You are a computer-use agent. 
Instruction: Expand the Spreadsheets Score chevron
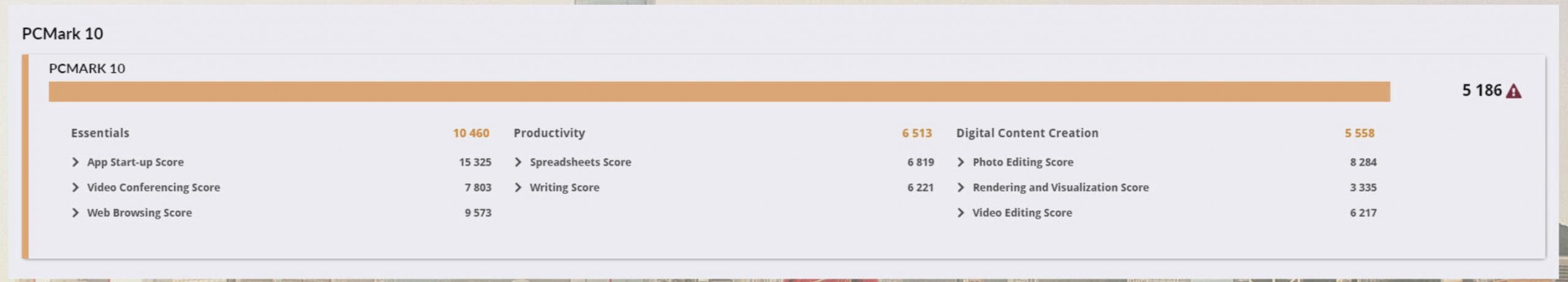tap(518, 162)
